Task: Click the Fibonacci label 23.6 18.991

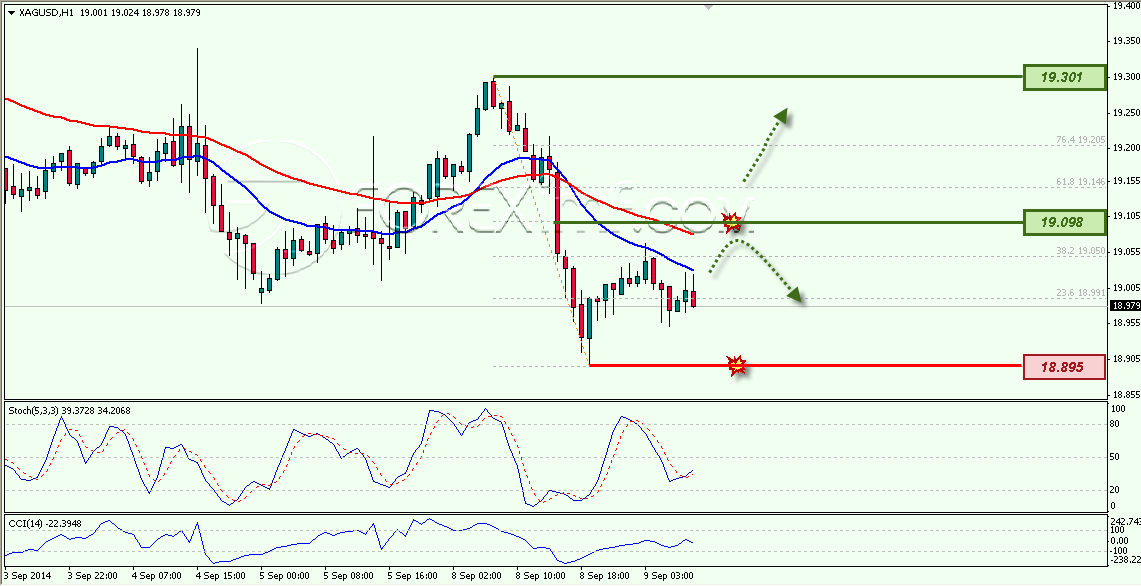Action: tap(1081, 293)
